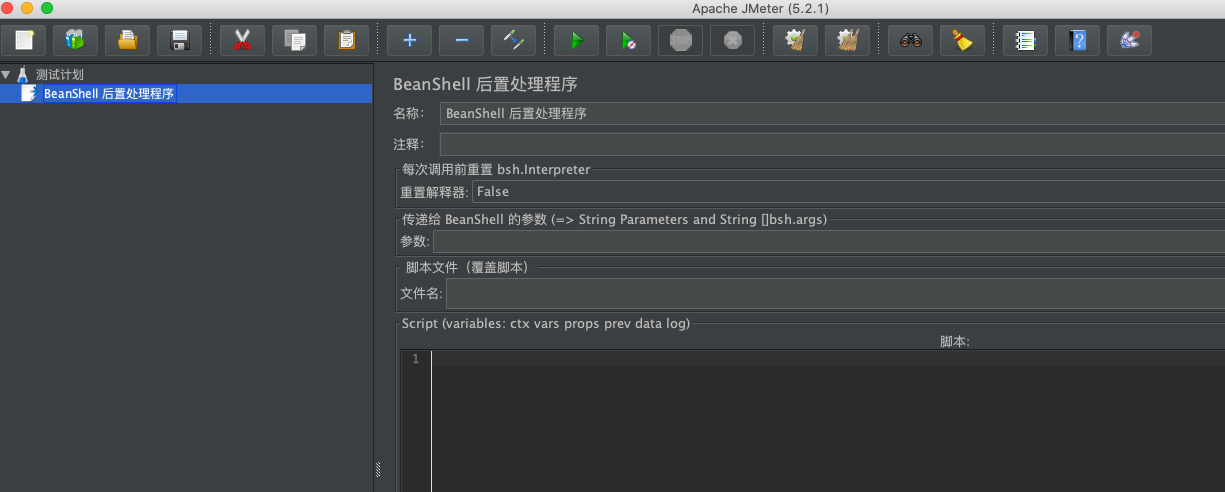This screenshot has width=1225, height=492.
Task: Create a new test plan
Action: click(x=24, y=40)
